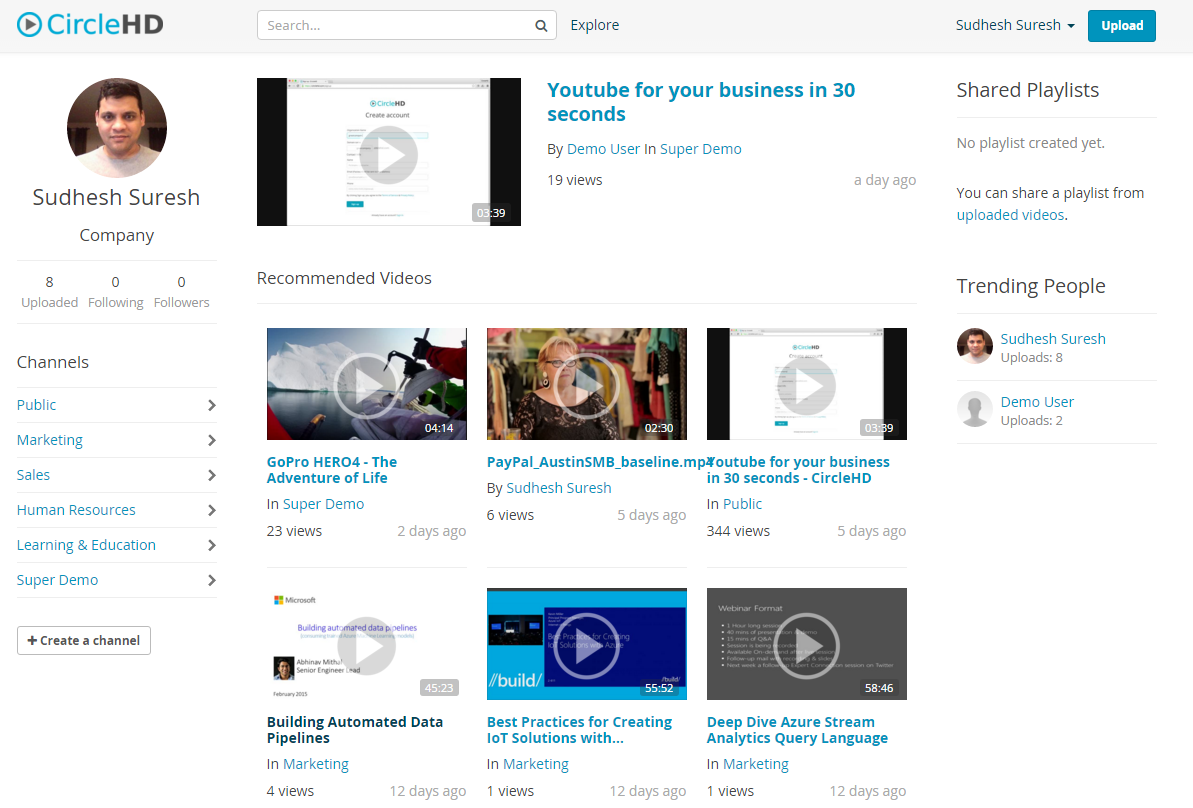Click the 8 Uploaded stat
Viewport: 1193px width, 808px height.
pos(49,292)
